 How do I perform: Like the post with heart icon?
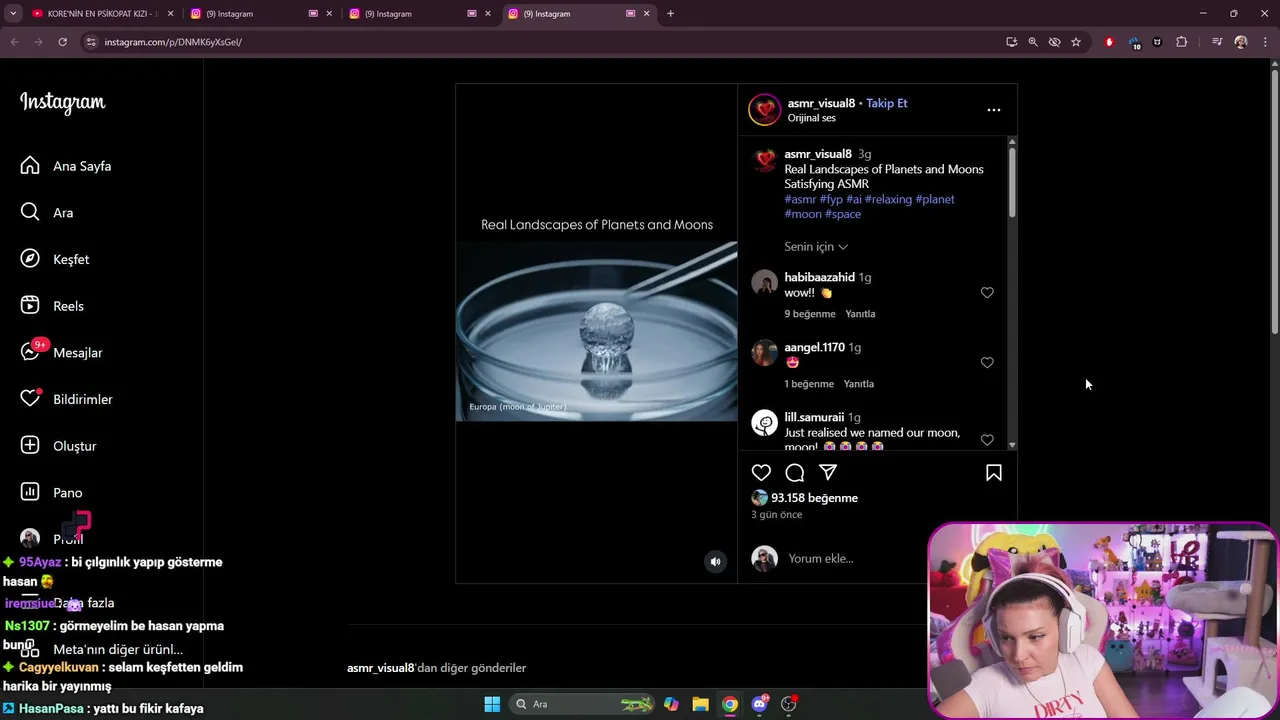point(761,473)
